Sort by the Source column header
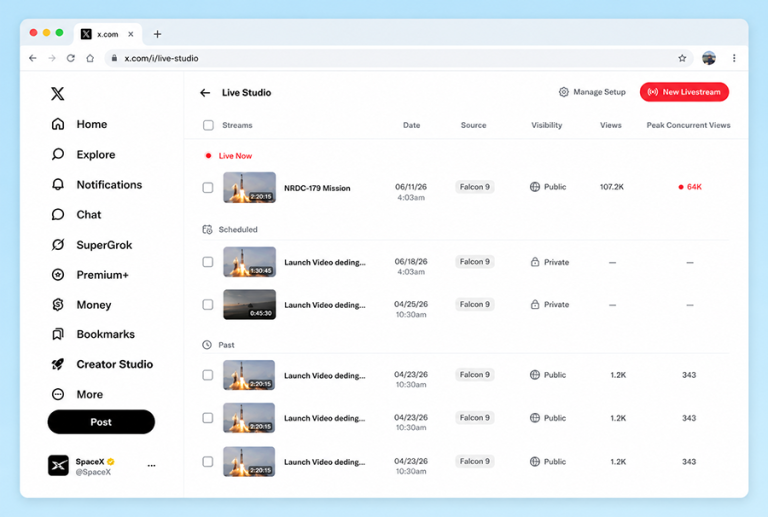The image size is (768, 517). pos(473,125)
